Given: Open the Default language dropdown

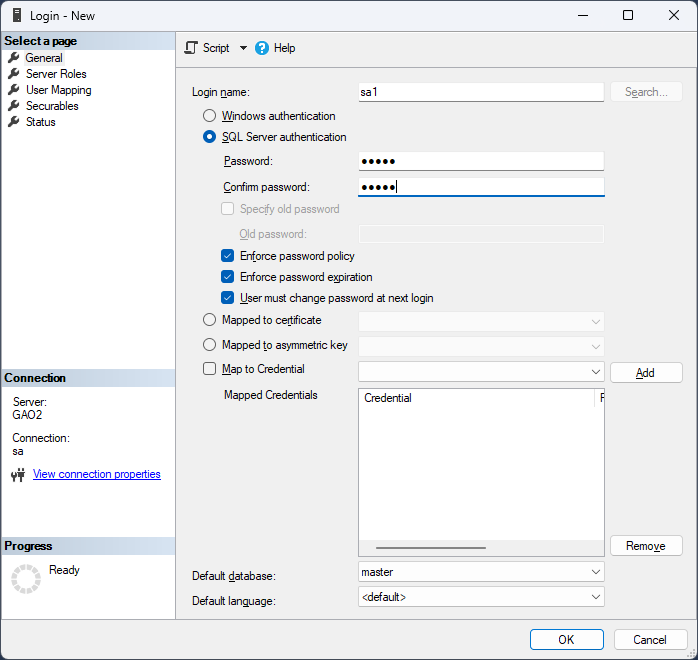Looking at the screenshot, I should [x=481, y=596].
